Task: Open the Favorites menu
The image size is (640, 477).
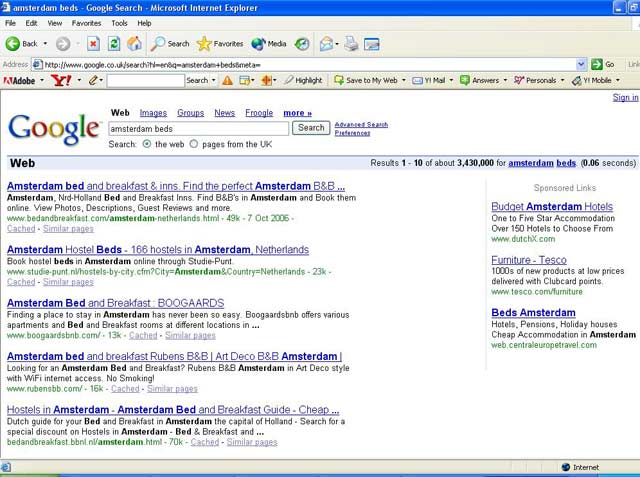Action: click(87, 23)
